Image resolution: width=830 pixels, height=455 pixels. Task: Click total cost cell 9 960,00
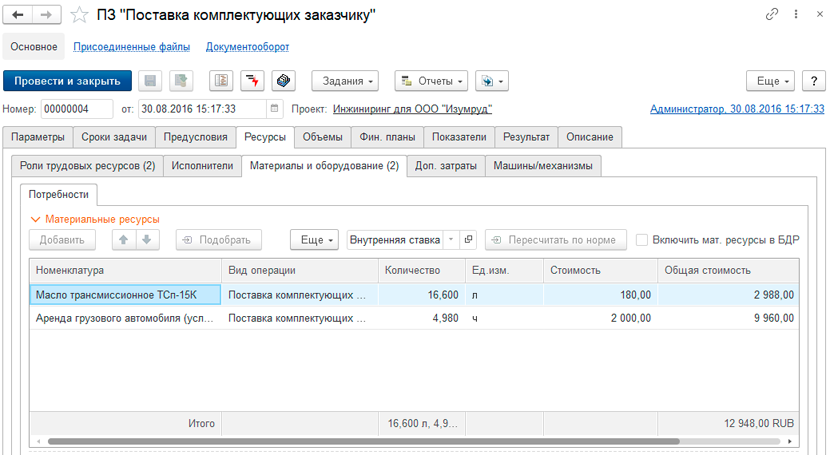click(x=728, y=318)
